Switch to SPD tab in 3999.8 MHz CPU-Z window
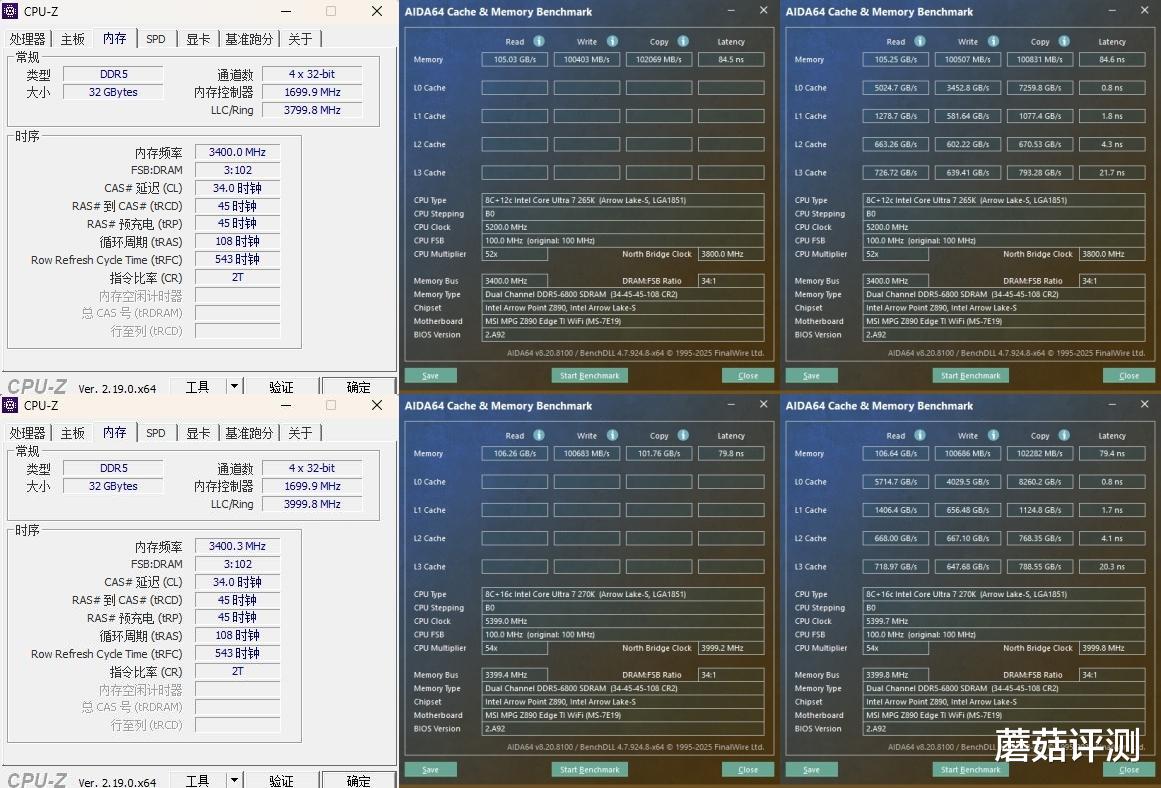The width and height of the screenshot is (1161, 788). point(155,433)
